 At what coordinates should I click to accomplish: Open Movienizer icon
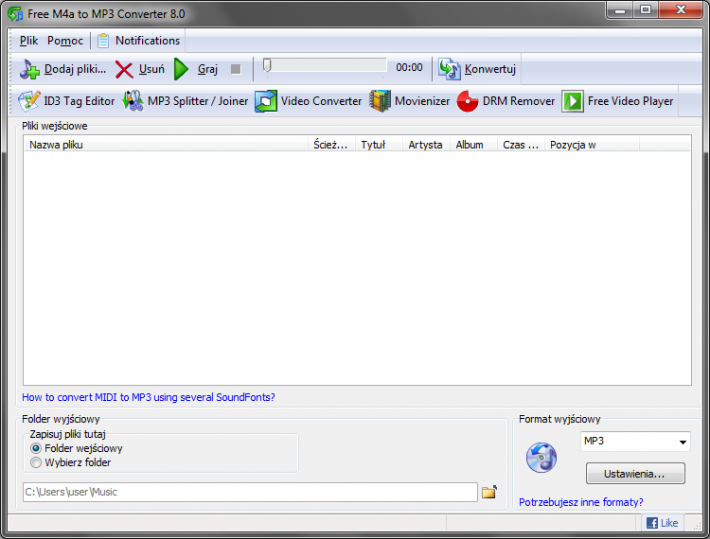(380, 101)
